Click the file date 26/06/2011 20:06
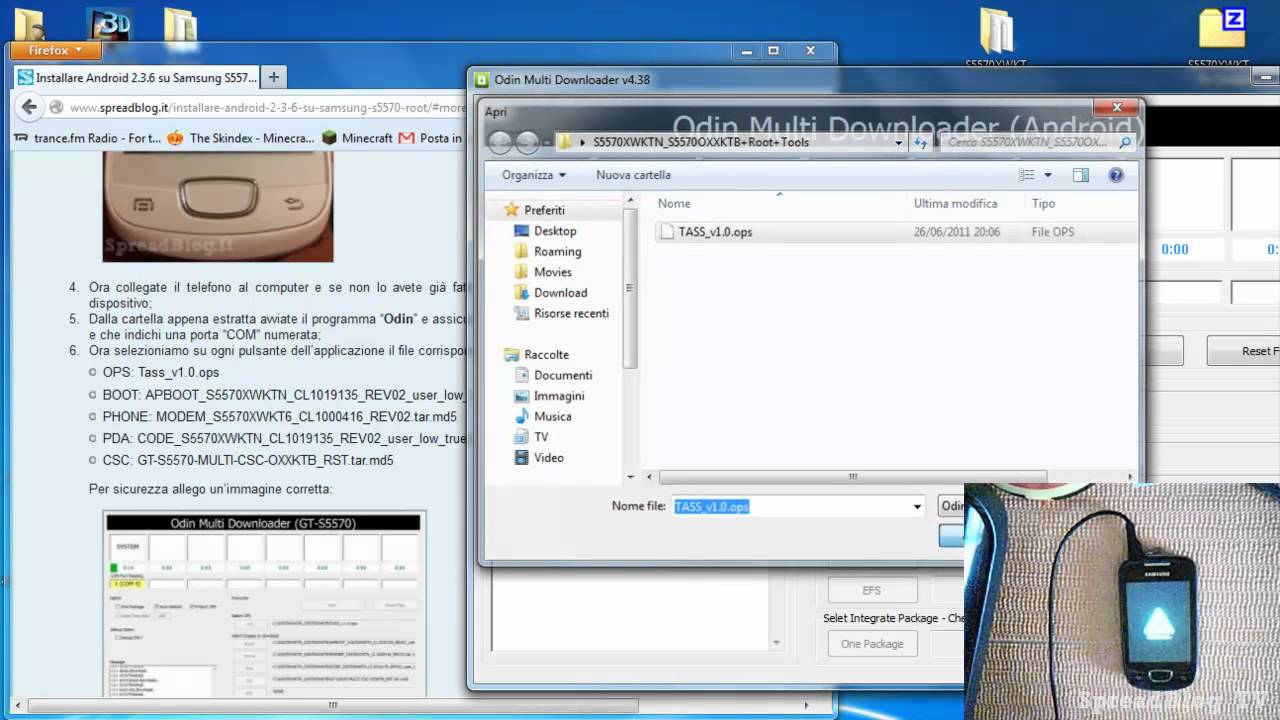The width and height of the screenshot is (1280, 720). (956, 232)
